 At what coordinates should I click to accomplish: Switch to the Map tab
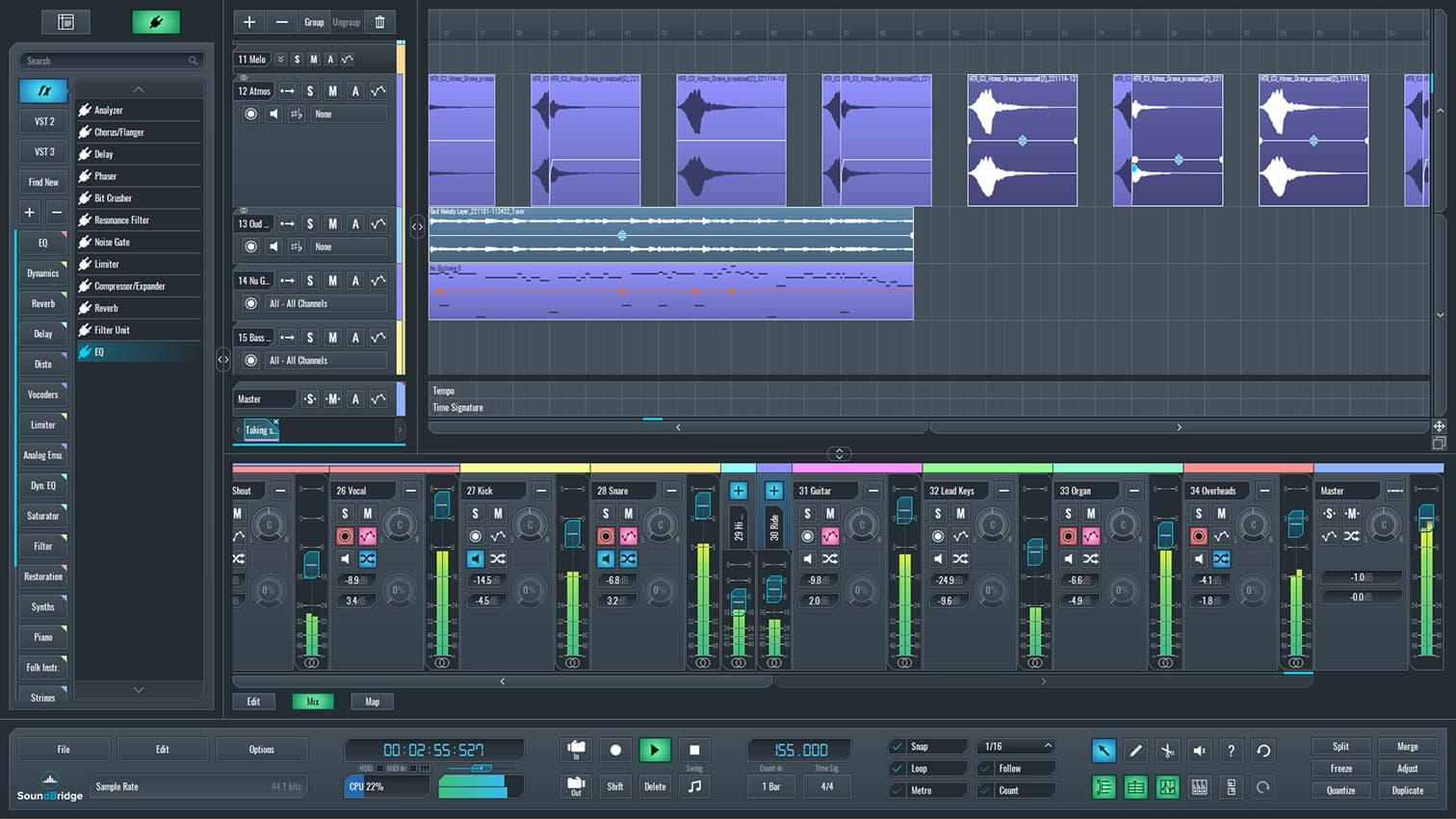pyautogui.click(x=372, y=701)
